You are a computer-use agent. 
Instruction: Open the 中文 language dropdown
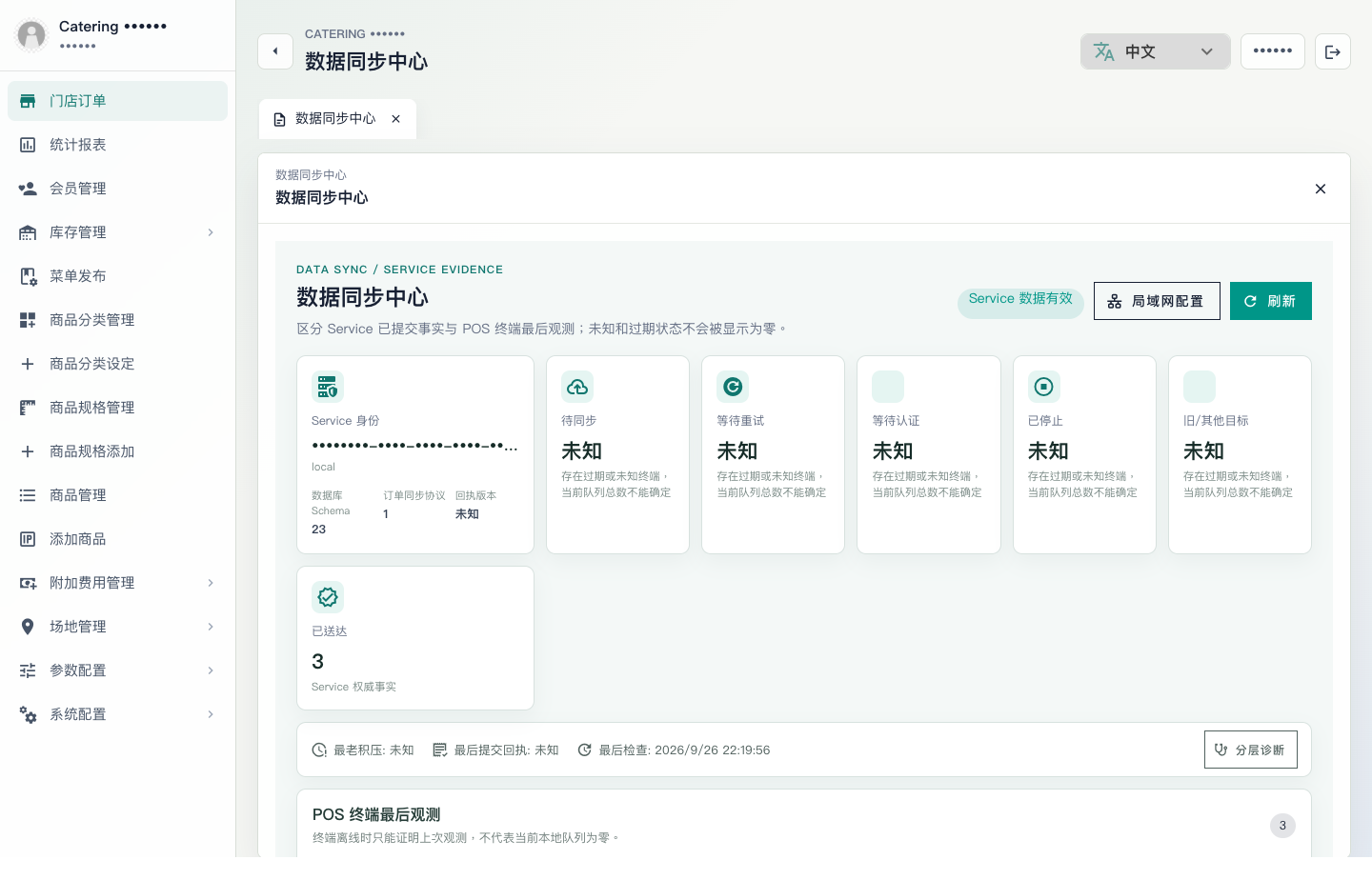1155,51
